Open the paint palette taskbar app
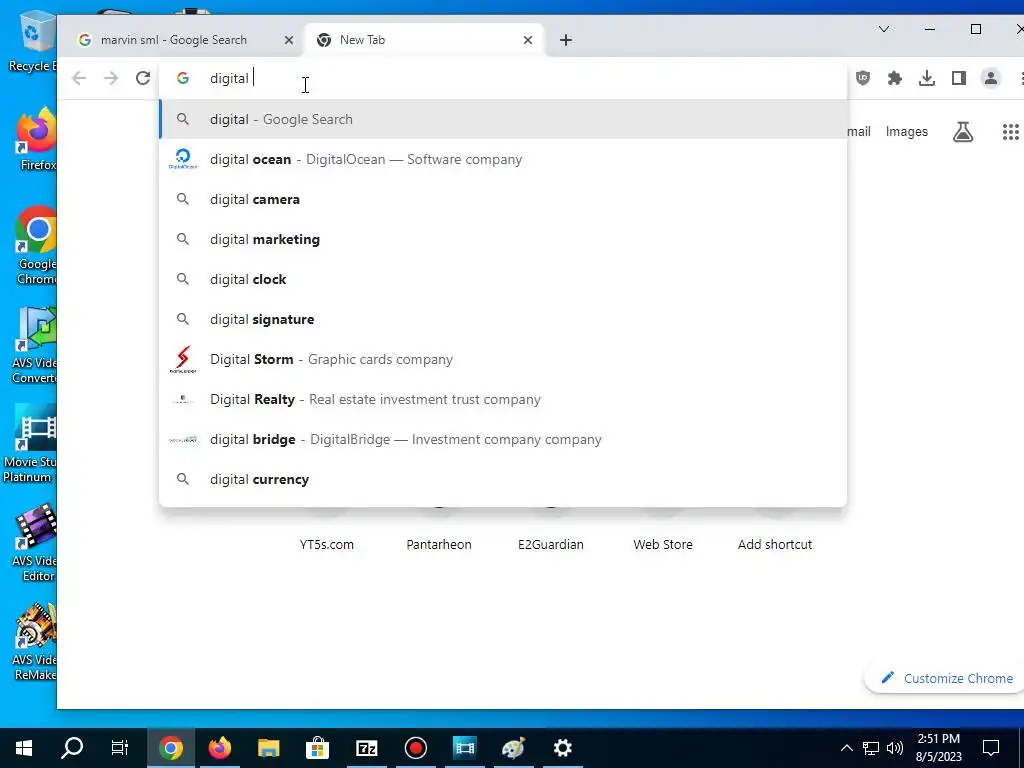This screenshot has height=768, width=1024. tap(513, 747)
